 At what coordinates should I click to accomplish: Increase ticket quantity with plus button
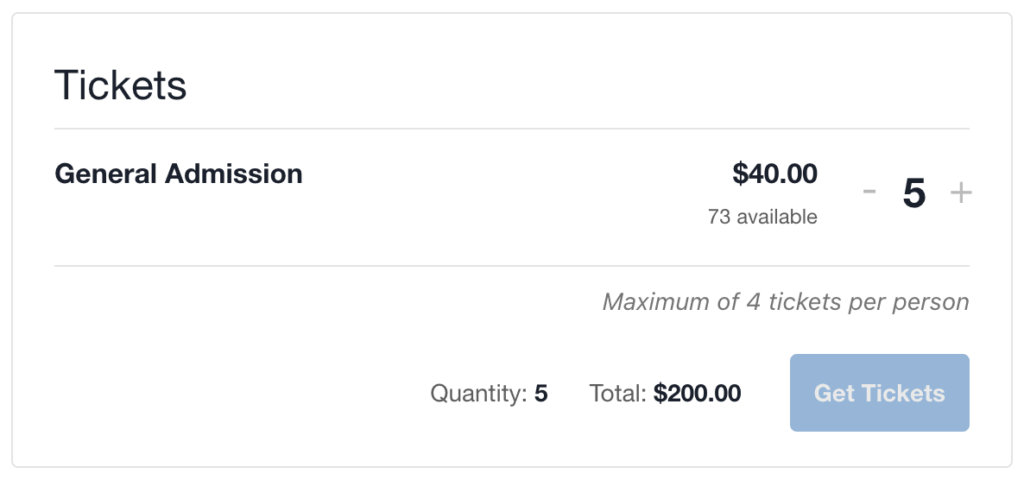[x=960, y=193]
